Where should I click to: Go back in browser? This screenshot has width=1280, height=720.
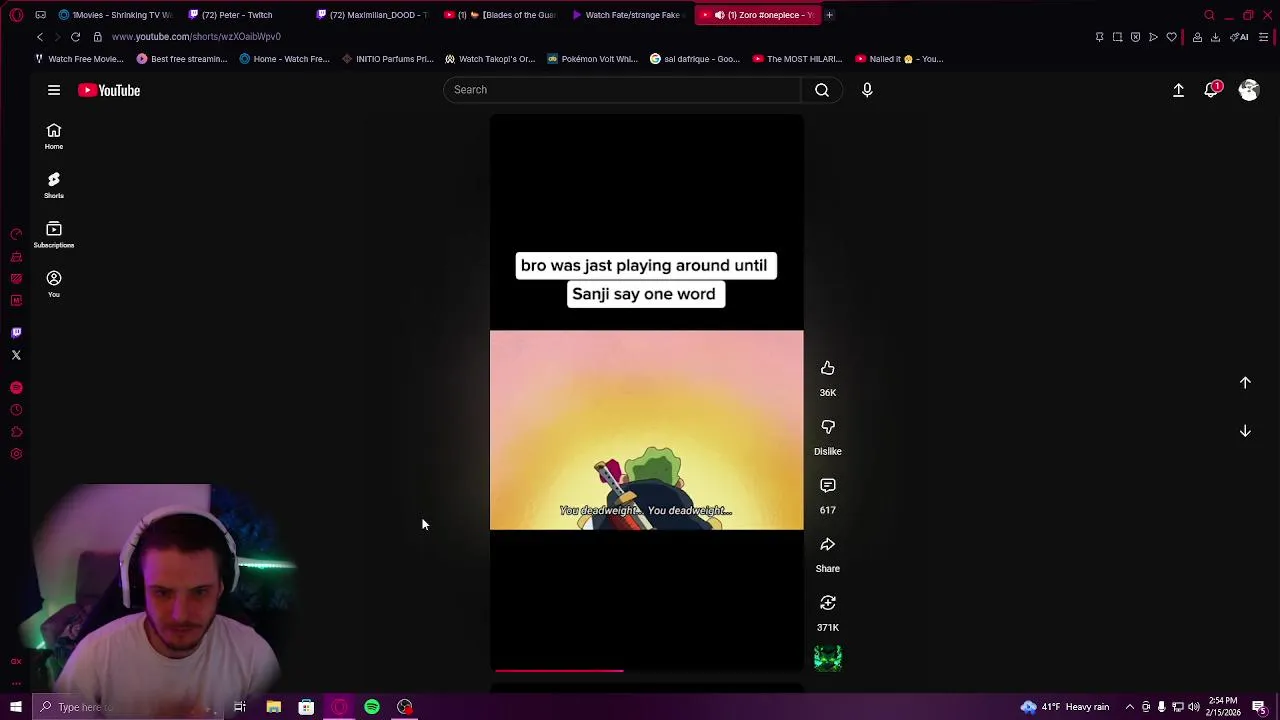pyautogui.click(x=40, y=37)
